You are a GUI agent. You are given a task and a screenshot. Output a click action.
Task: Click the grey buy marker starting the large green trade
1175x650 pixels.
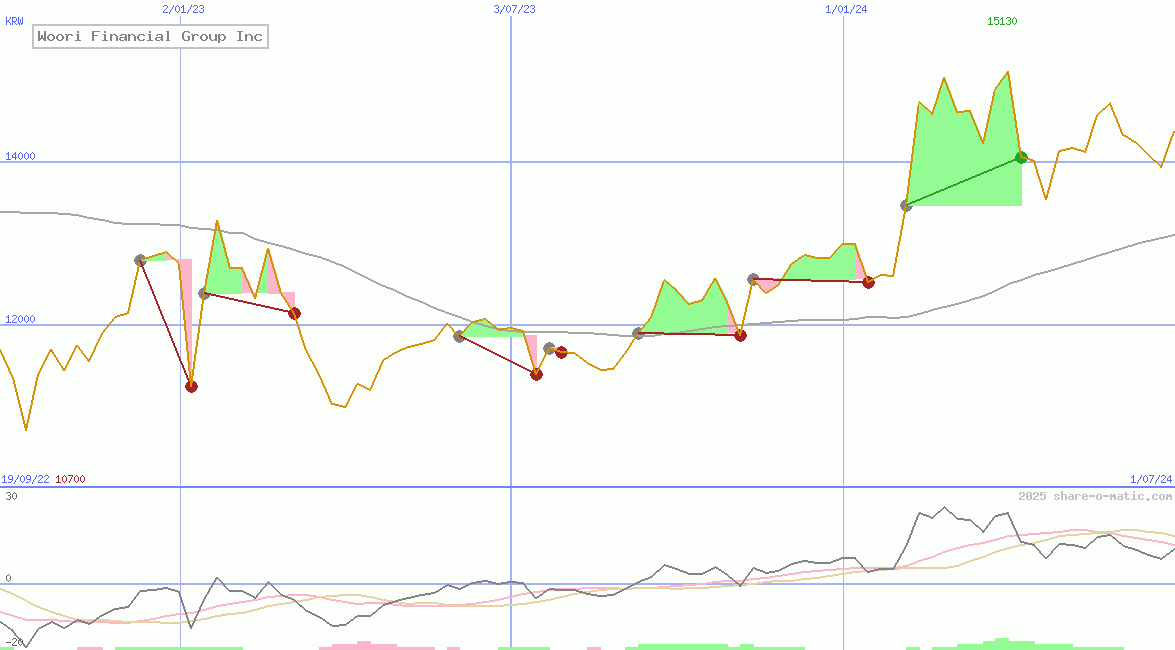coord(906,205)
